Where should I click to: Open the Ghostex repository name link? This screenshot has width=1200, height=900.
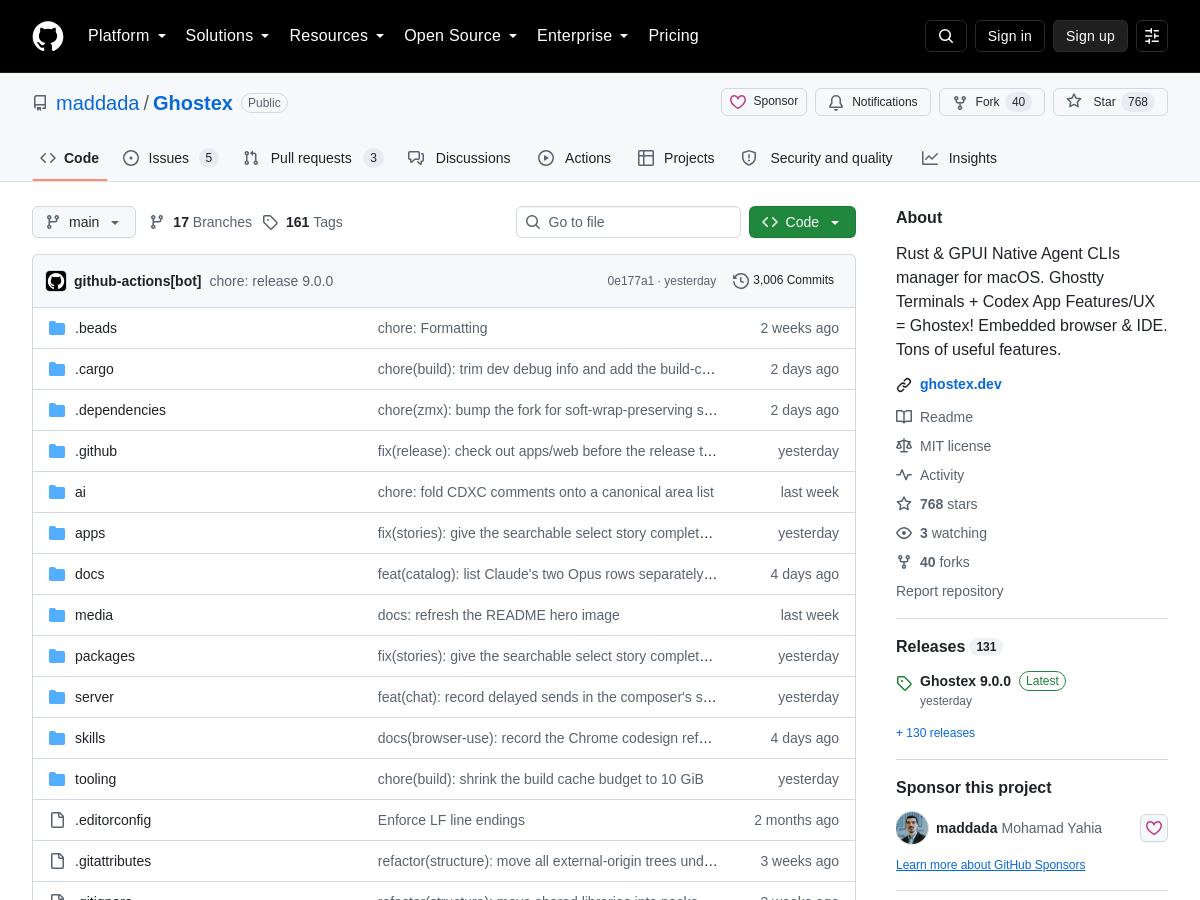click(x=193, y=103)
